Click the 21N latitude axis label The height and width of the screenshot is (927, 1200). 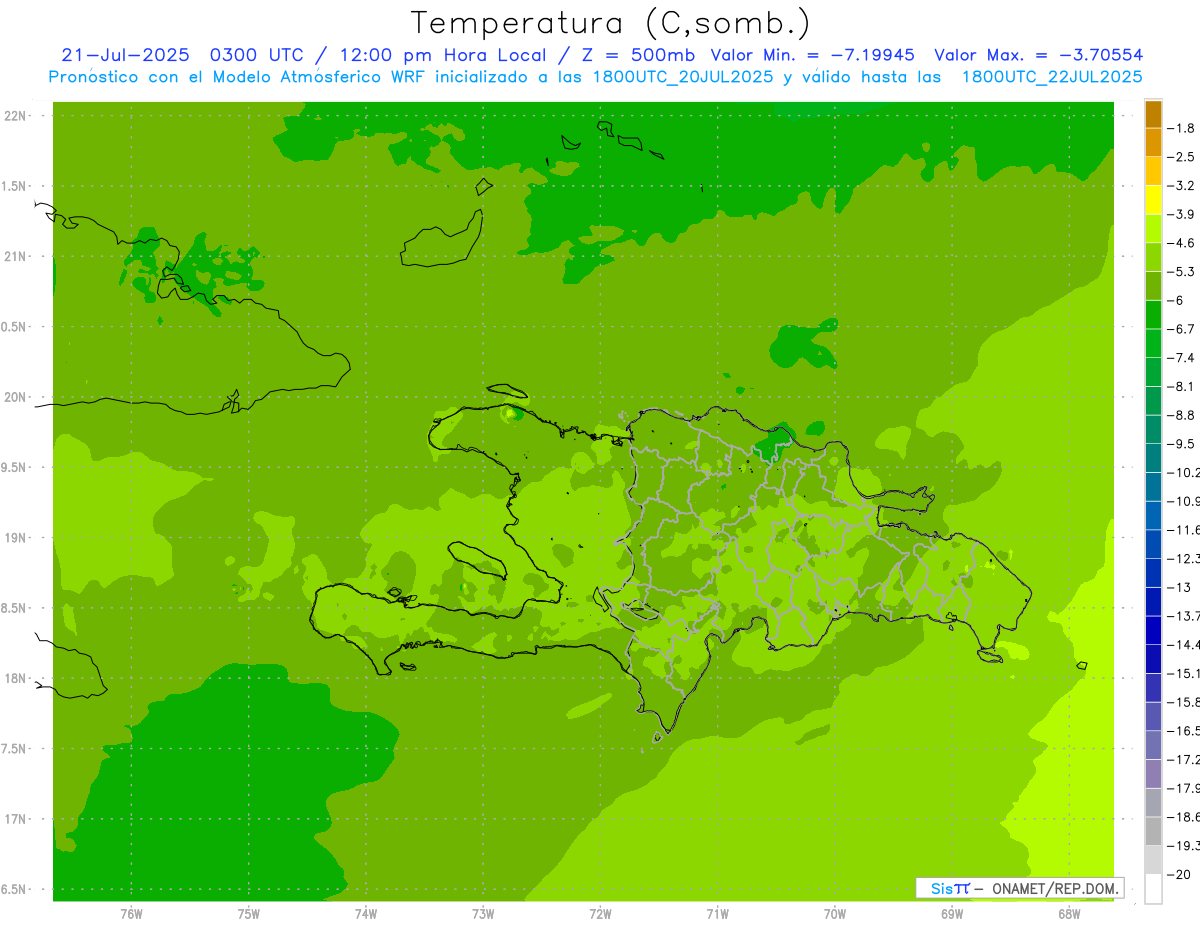[x=16, y=256]
